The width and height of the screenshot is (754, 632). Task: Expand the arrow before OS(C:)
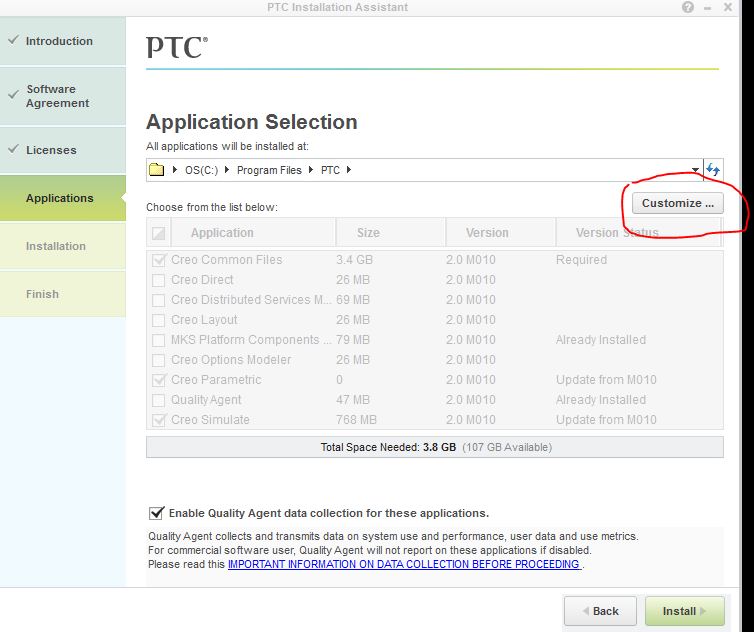pos(175,170)
